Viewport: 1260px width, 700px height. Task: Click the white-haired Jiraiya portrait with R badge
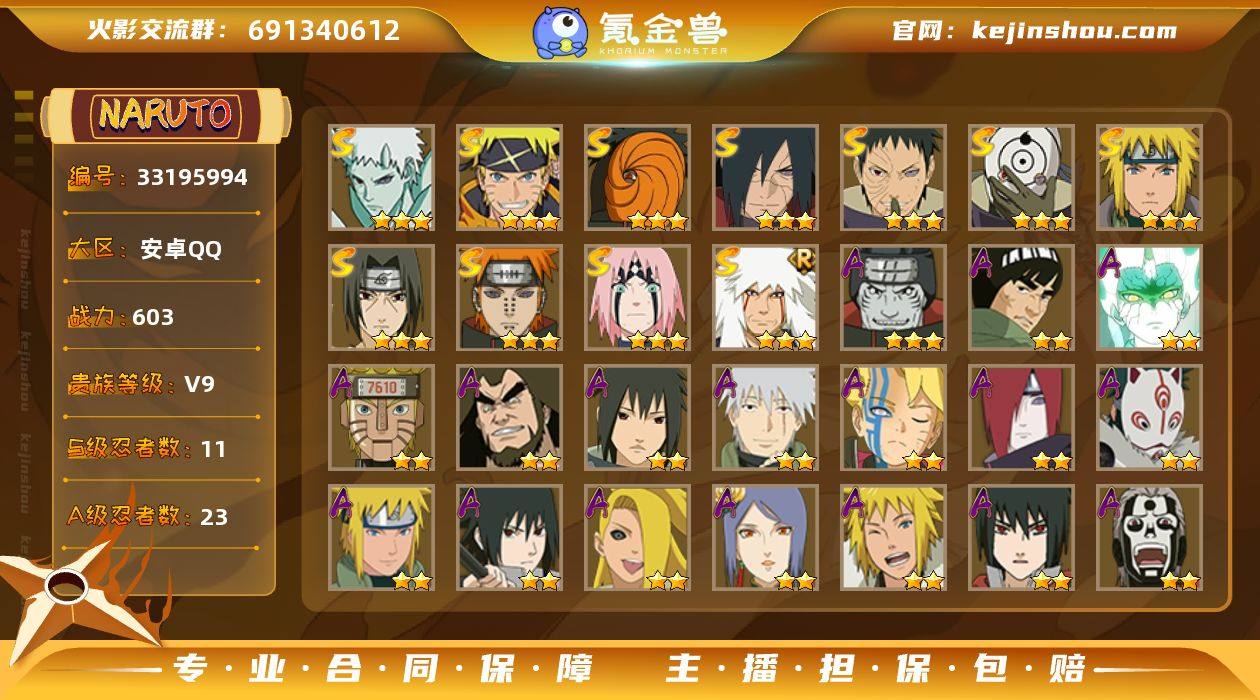765,297
